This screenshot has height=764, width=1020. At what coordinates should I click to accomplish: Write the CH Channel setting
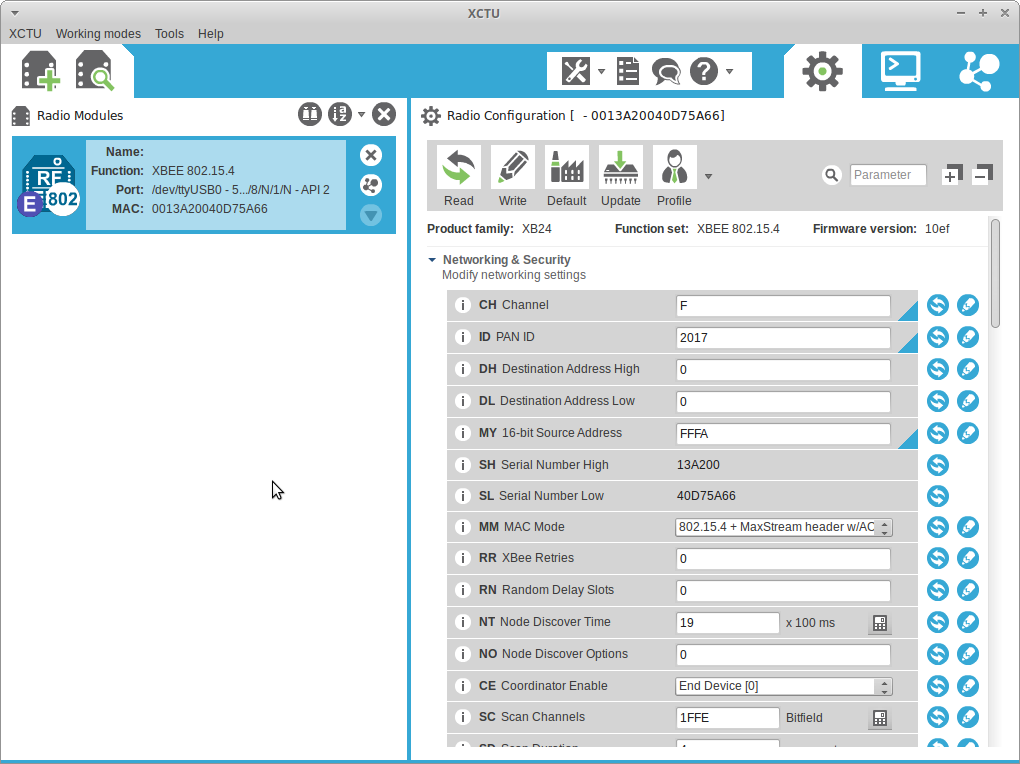coord(968,305)
